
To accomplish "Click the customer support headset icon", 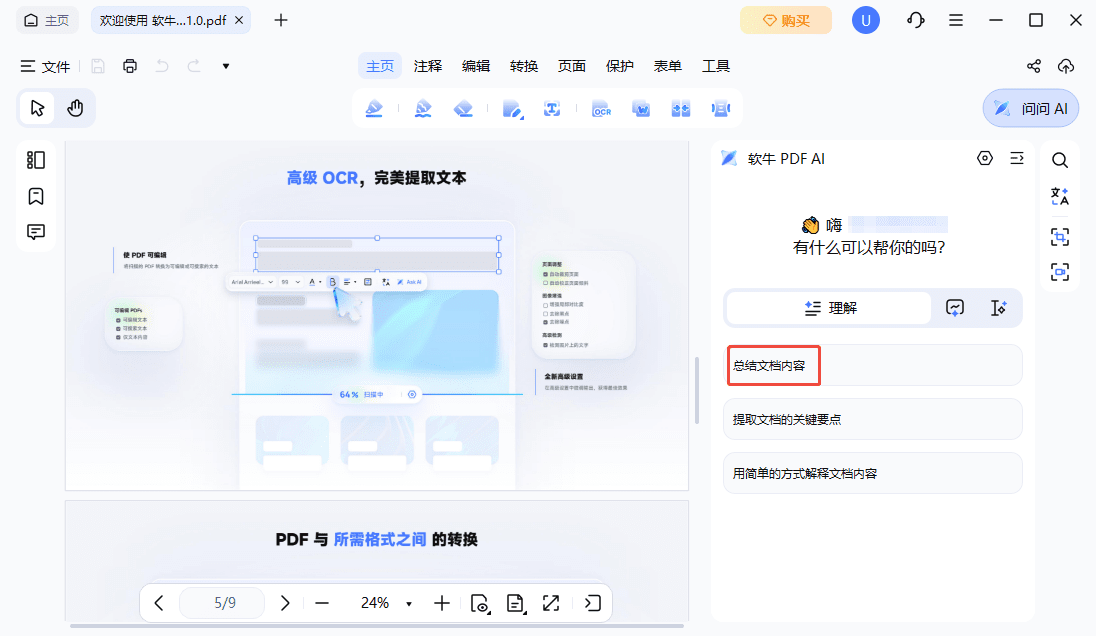I will (x=916, y=20).
